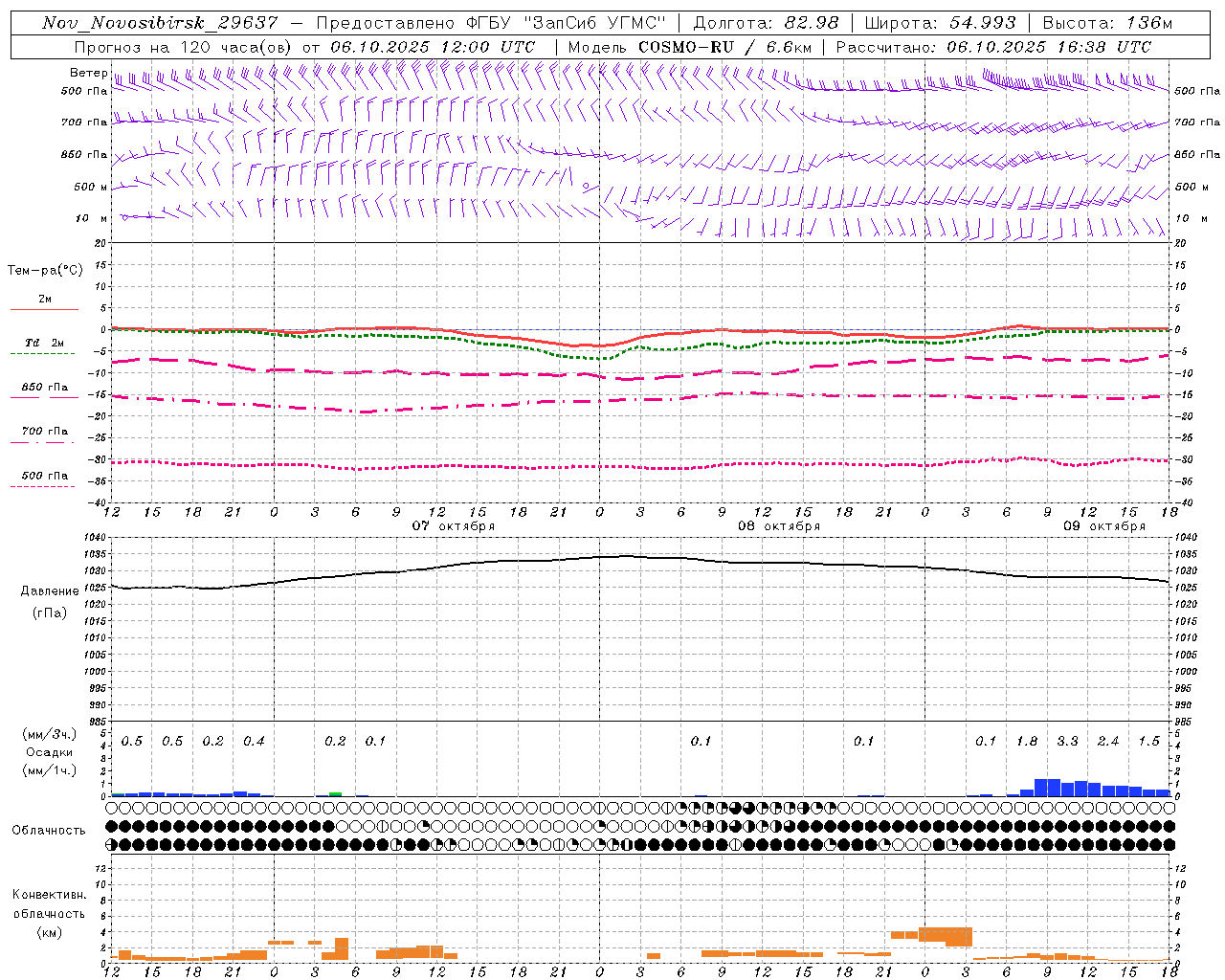Click the forecast start time 06.10.2025 12:00 UTC

[x=433, y=47]
